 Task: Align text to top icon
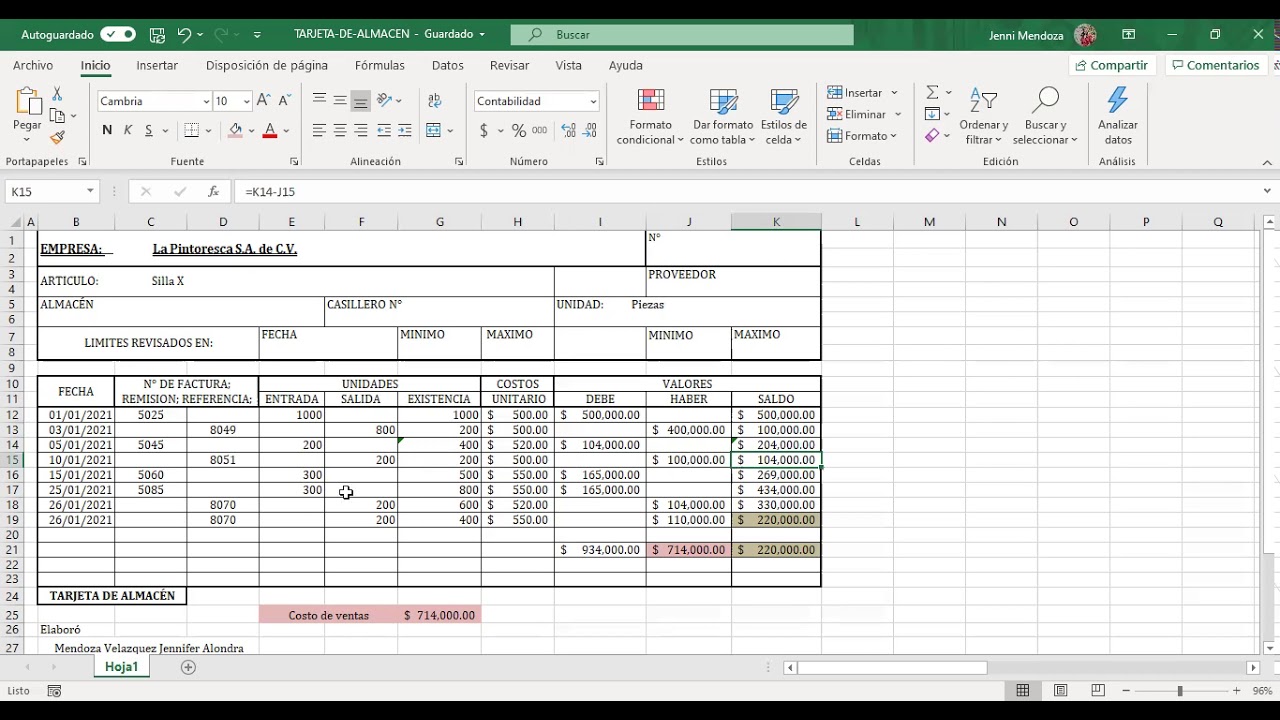pyautogui.click(x=319, y=101)
